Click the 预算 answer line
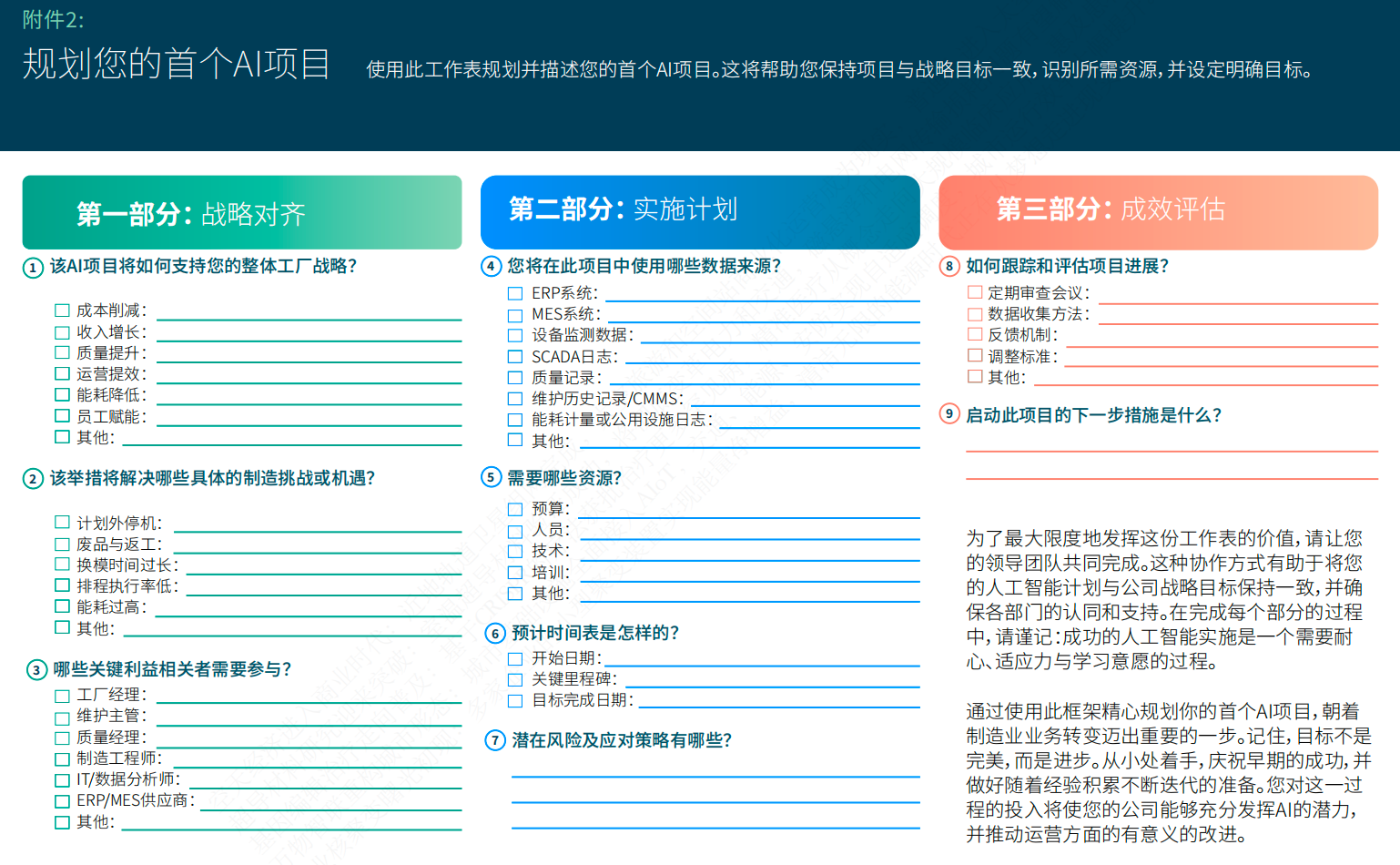 749,516
